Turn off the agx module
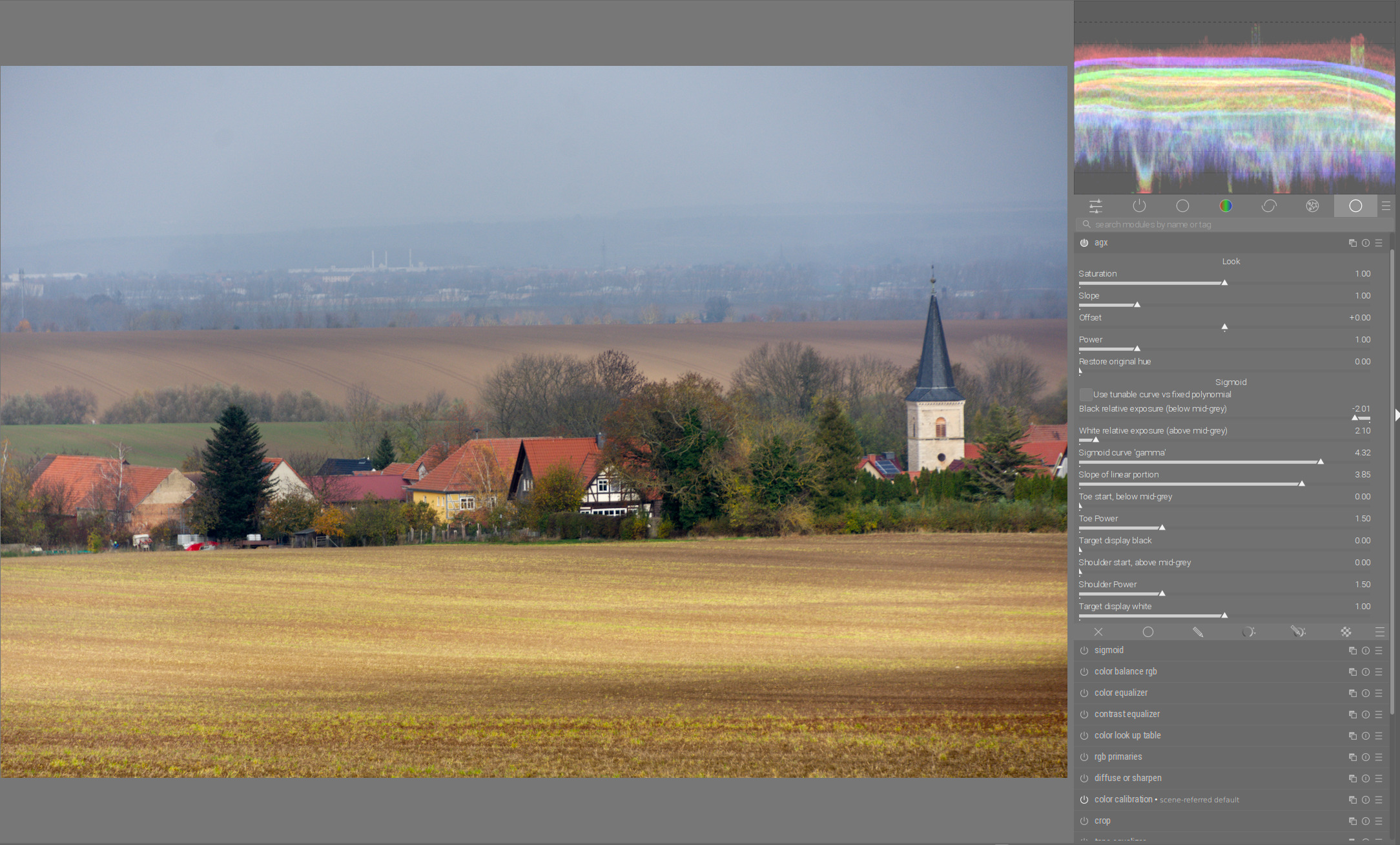Viewport: 1400px width, 845px height. [x=1084, y=243]
